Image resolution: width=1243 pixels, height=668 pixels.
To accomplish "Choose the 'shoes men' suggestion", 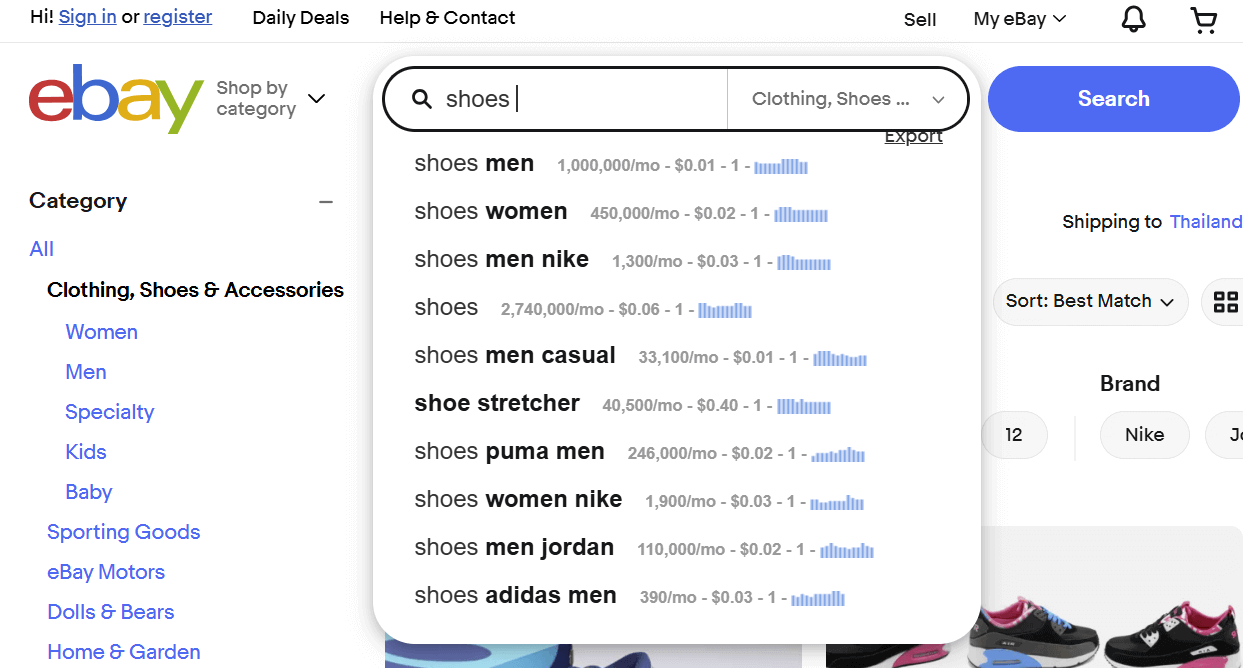I will 474,164.
